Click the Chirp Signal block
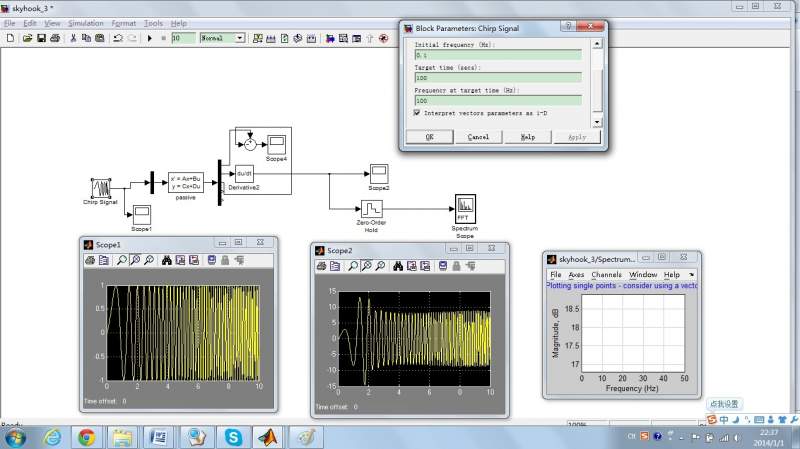The width and height of the screenshot is (800, 449). (x=100, y=188)
